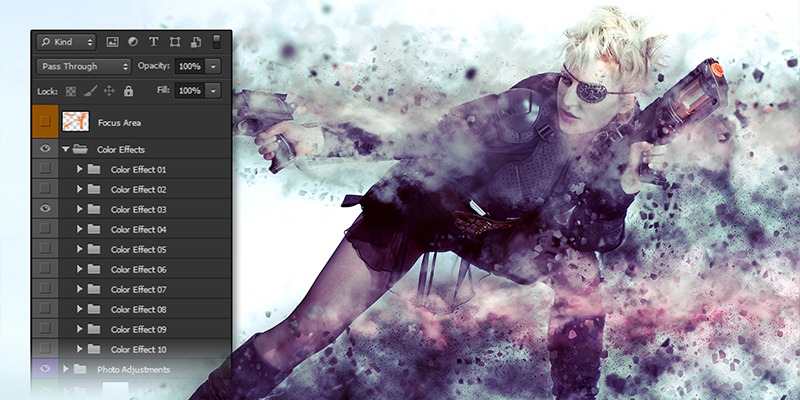800x400 pixels.
Task: Filter layers by adjustment layer type
Action: click(133, 42)
